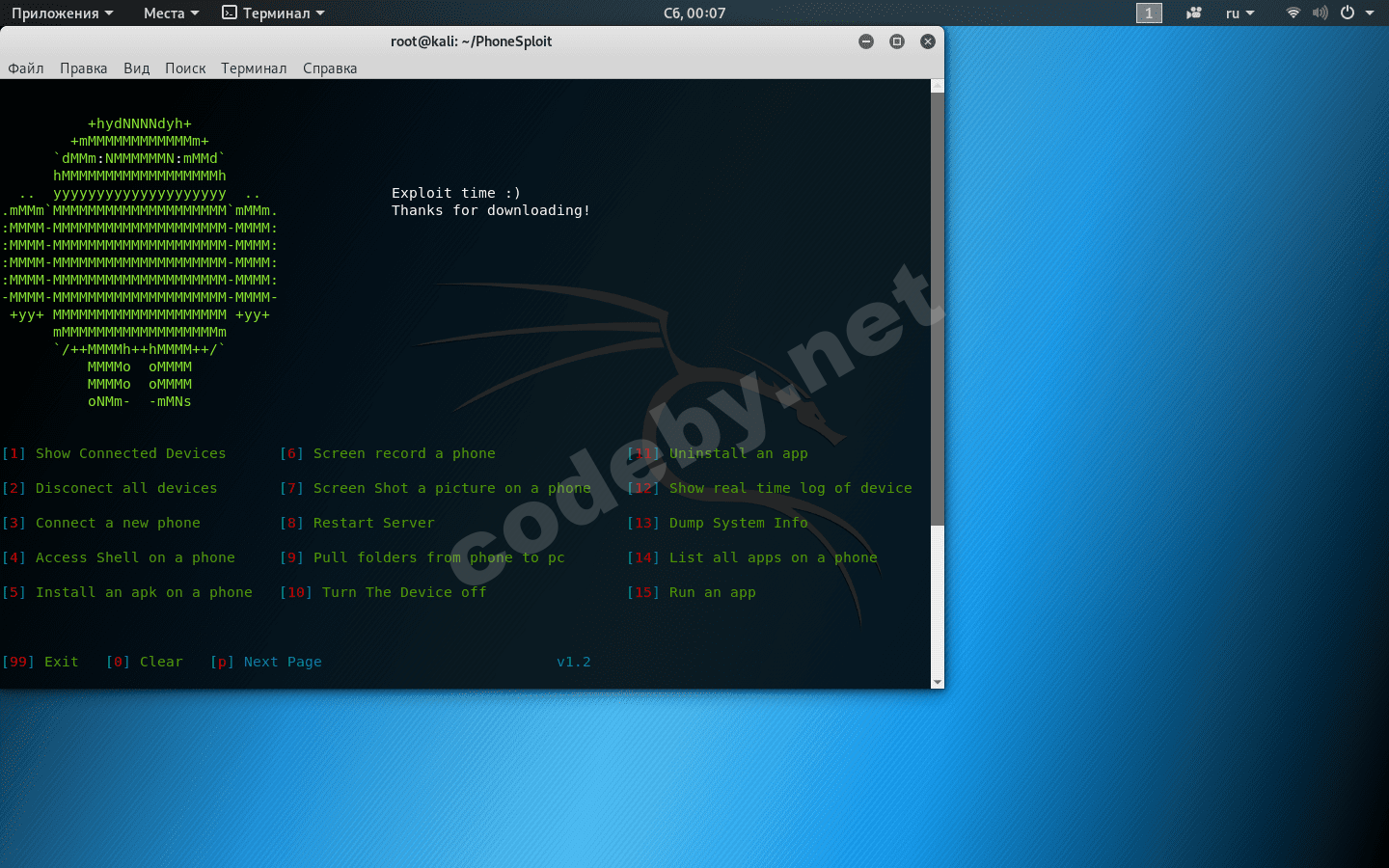Click the Wi-Fi network icon
Screen dimensions: 1389x868
click(1294, 14)
